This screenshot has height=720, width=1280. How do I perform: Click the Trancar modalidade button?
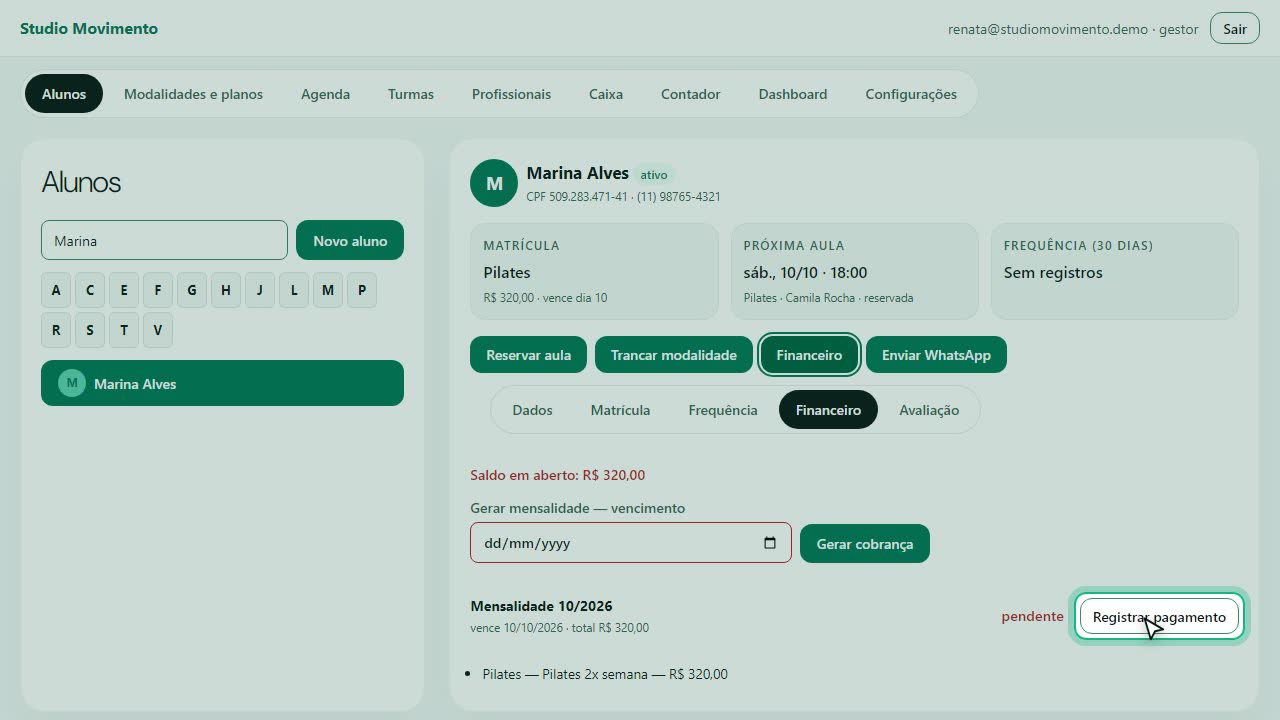point(674,355)
